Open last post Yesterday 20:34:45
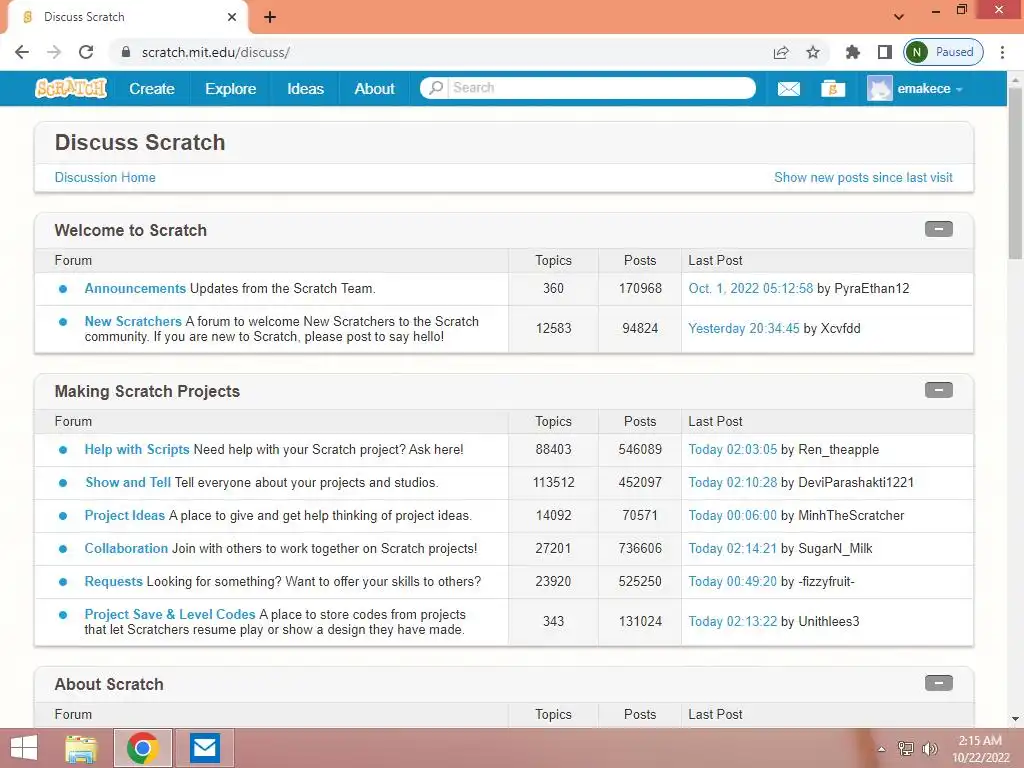This screenshot has width=1024, height=768. (x=744, y=328)
